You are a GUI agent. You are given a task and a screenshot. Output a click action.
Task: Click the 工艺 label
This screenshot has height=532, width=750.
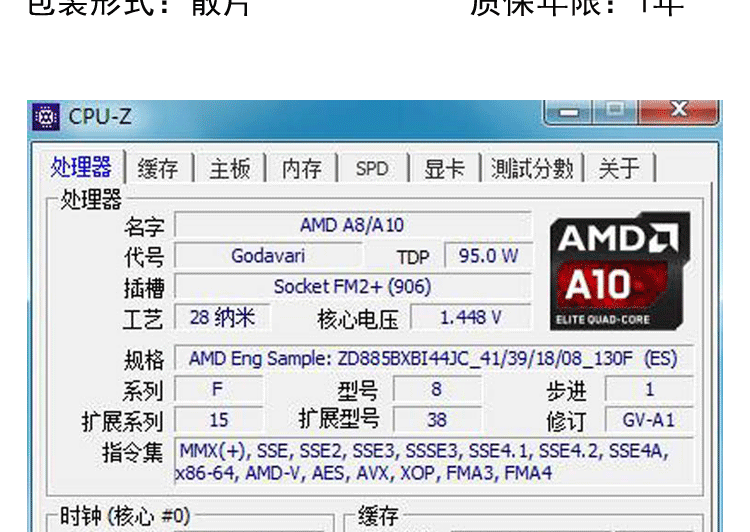tap(143, 319)
